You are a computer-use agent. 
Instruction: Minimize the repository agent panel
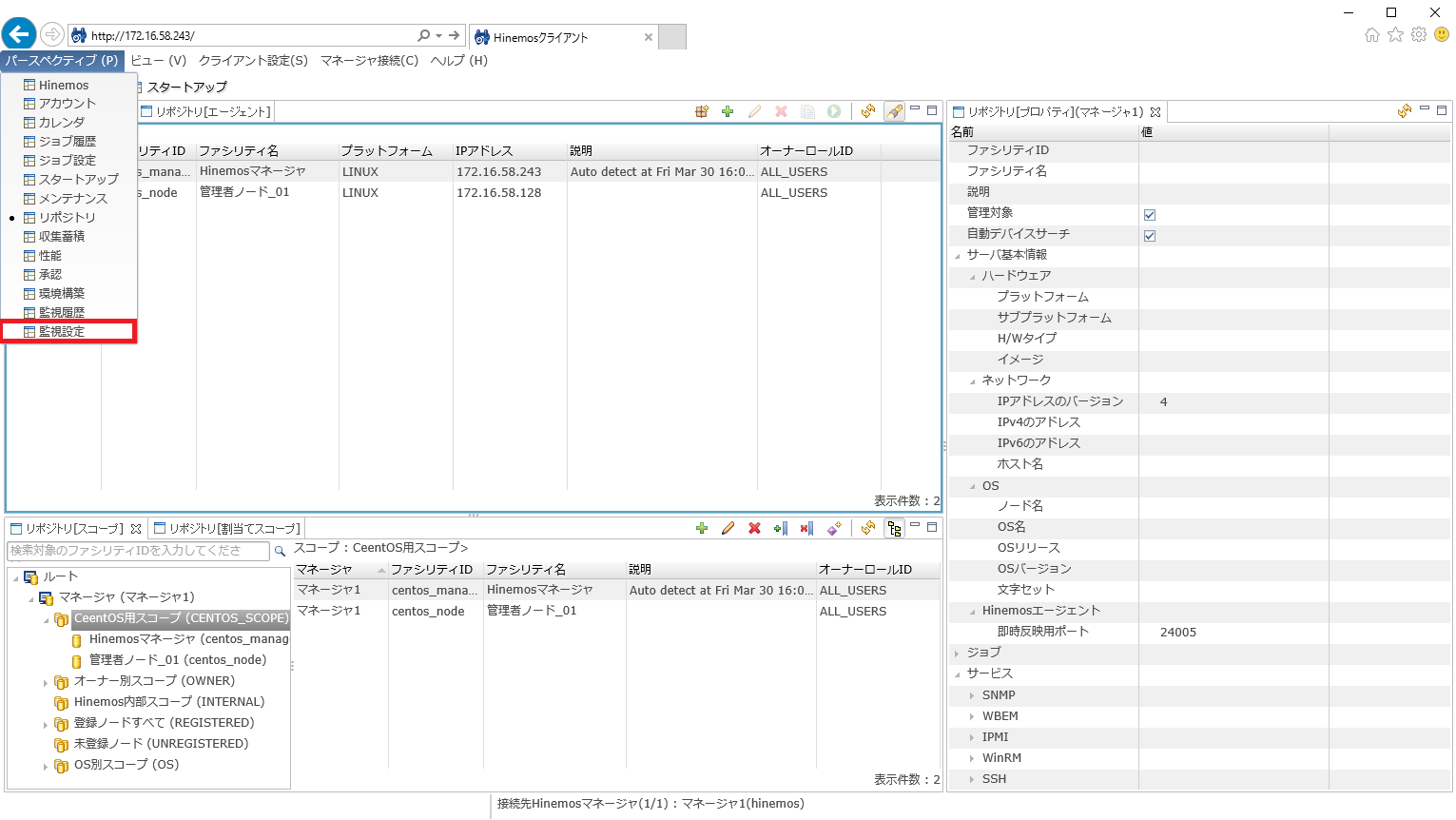915,109
